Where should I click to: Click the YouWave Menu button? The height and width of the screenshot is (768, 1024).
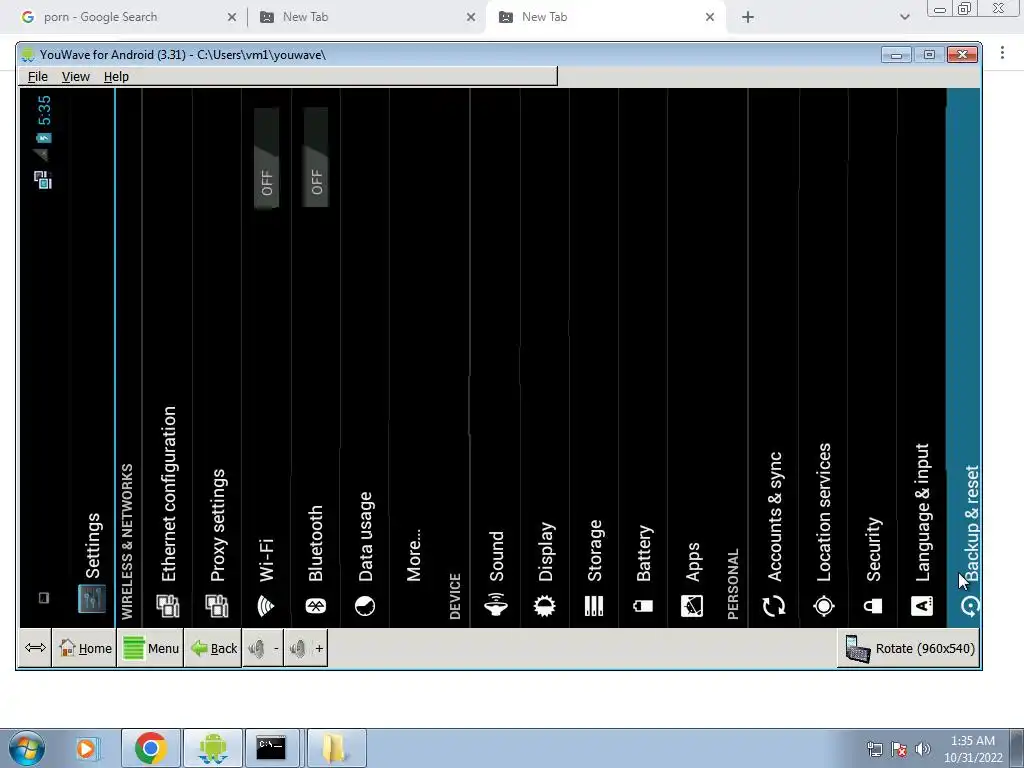click(150, 648)
